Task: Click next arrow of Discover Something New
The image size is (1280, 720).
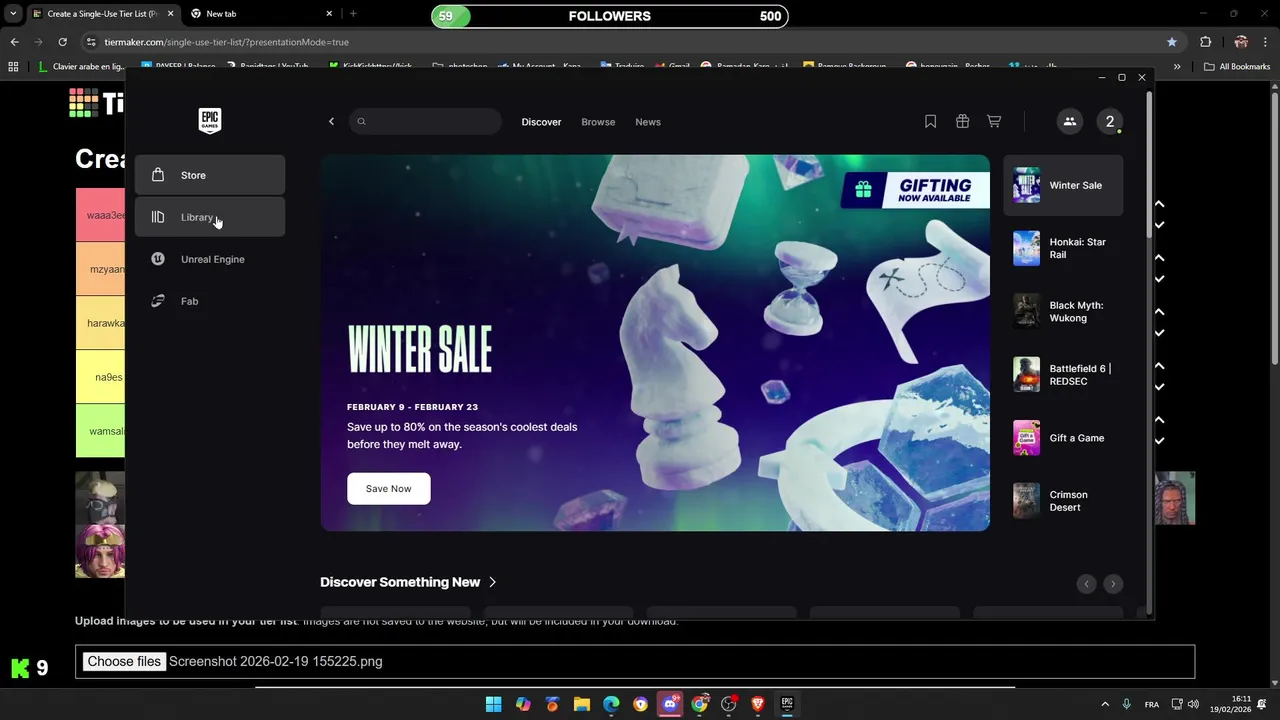Action: coord(1113,584)
